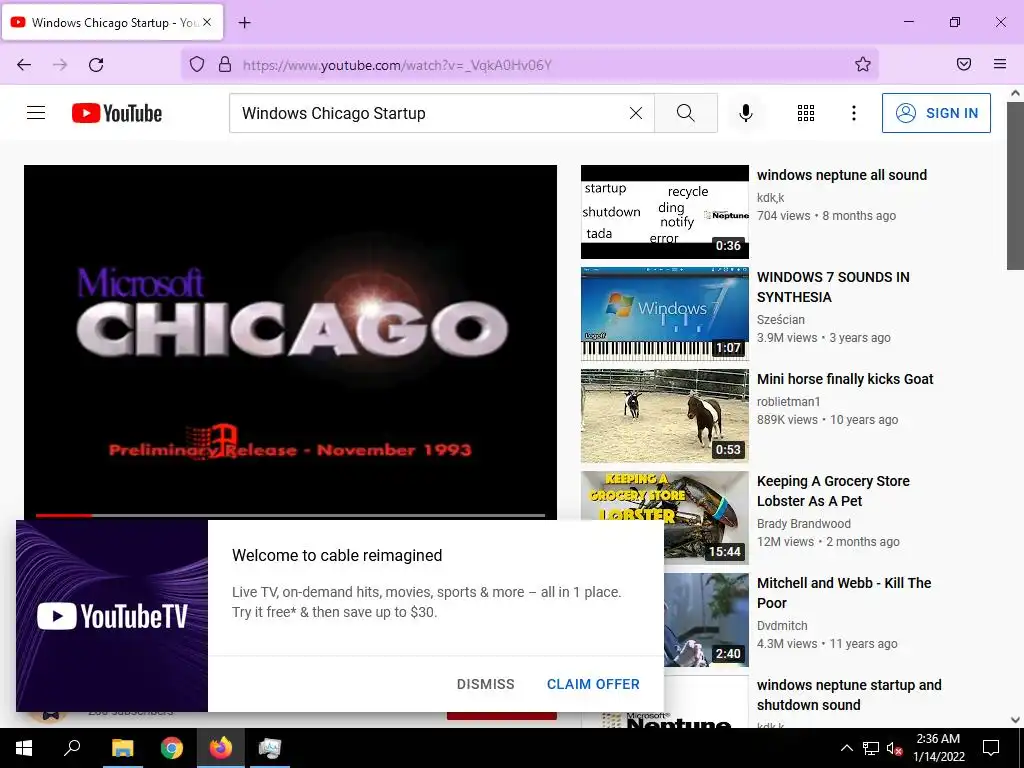Clear the search box with the X
The width and height of the screenshot is (1024, 768).
click(635, 113)
